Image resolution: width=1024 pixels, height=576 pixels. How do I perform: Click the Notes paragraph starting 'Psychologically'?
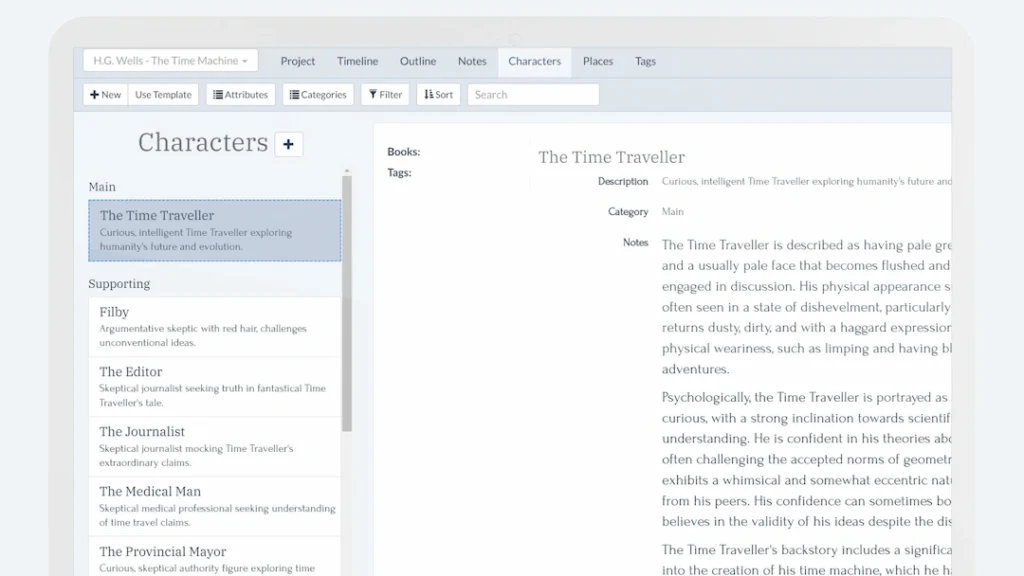[807, 459]
